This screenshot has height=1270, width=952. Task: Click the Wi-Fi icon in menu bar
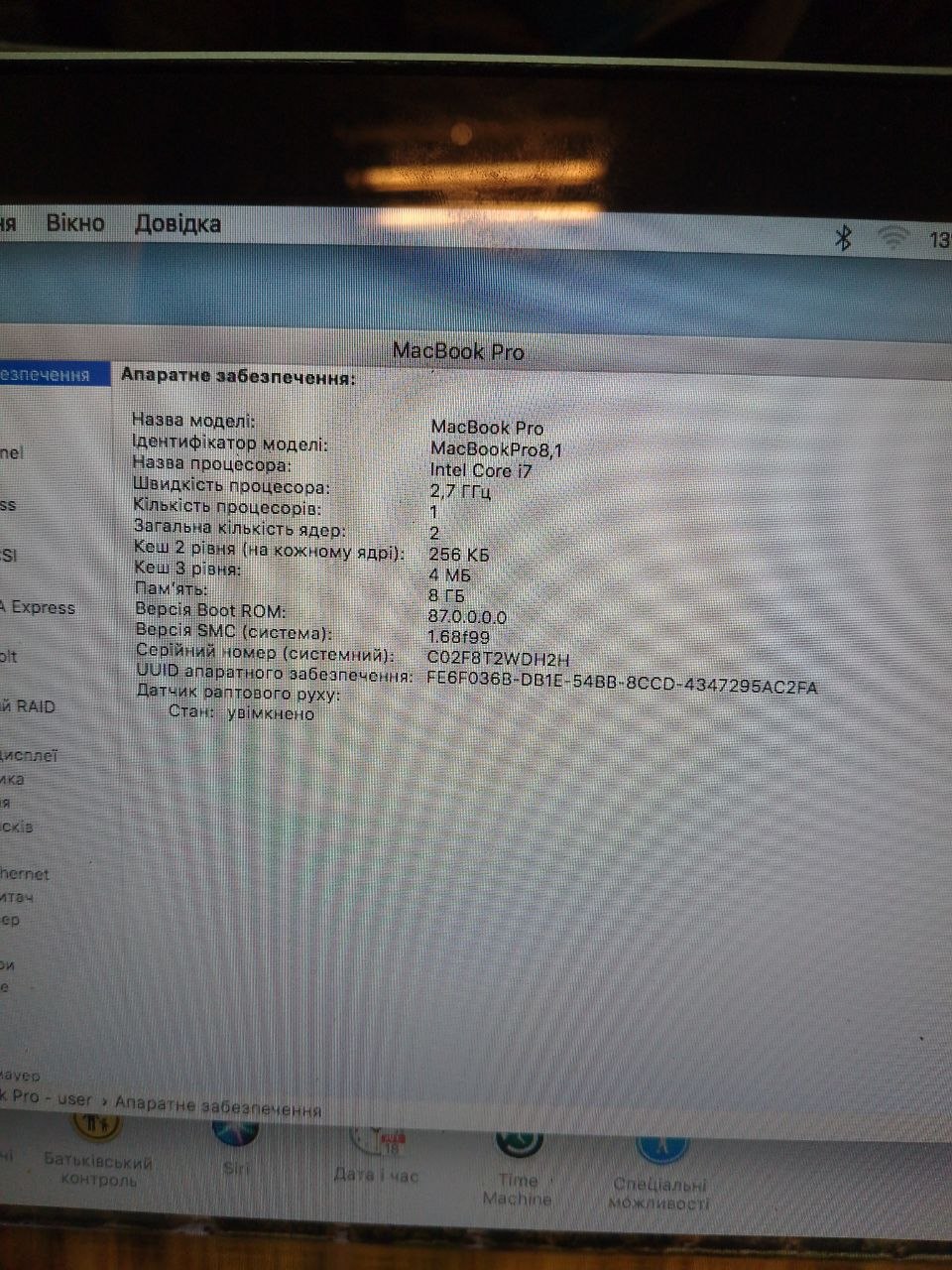click(x=893, y=237)
